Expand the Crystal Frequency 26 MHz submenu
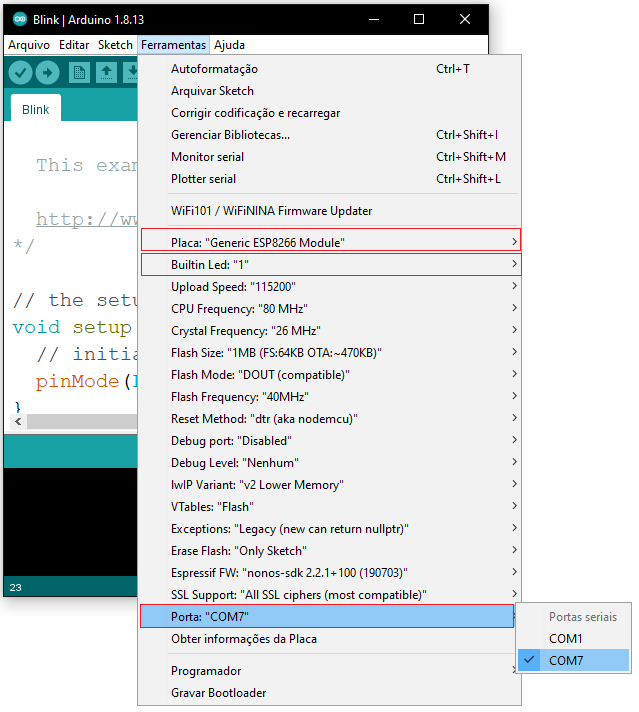This screenshot has width=639, height=712. pyautogui.click(x=330, y=331)
